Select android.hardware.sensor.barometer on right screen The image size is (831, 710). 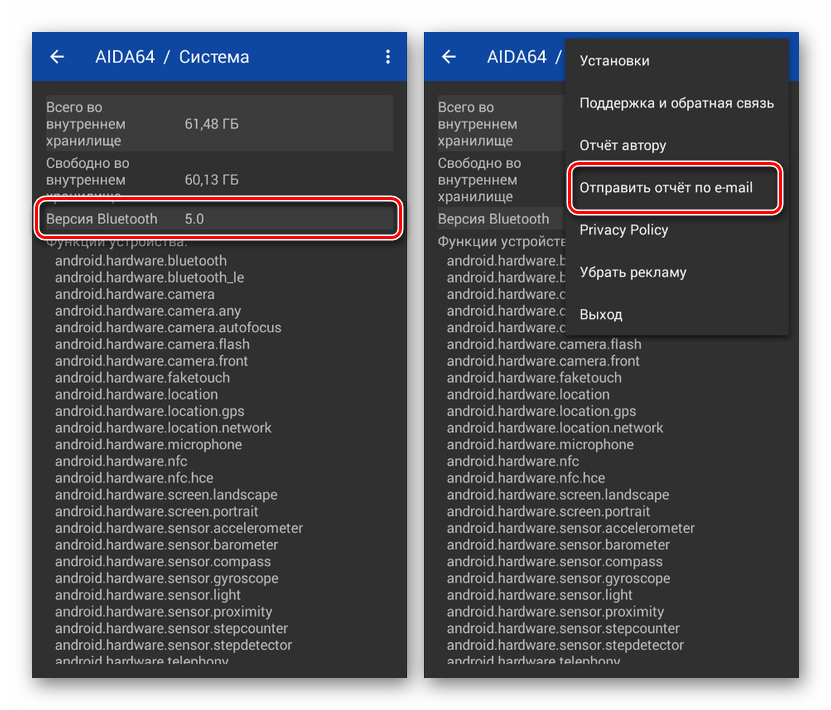(x=558, y=545)
